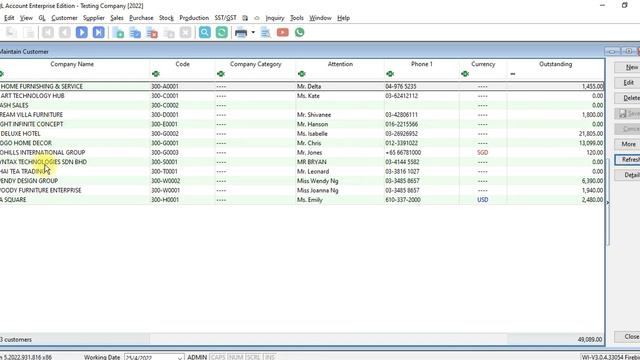Click the New document icon with green plus
The image size is (640, 360).
pyautogui.click(x=118, y=33)
